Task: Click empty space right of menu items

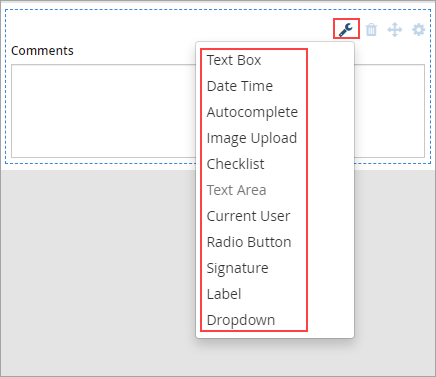Action: (330, 190)
